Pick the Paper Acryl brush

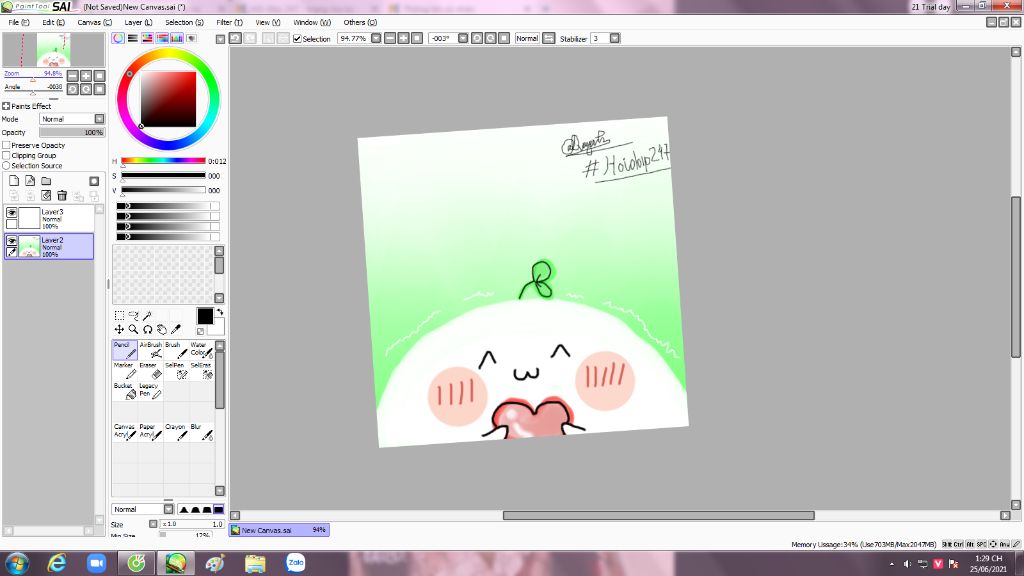150,432
